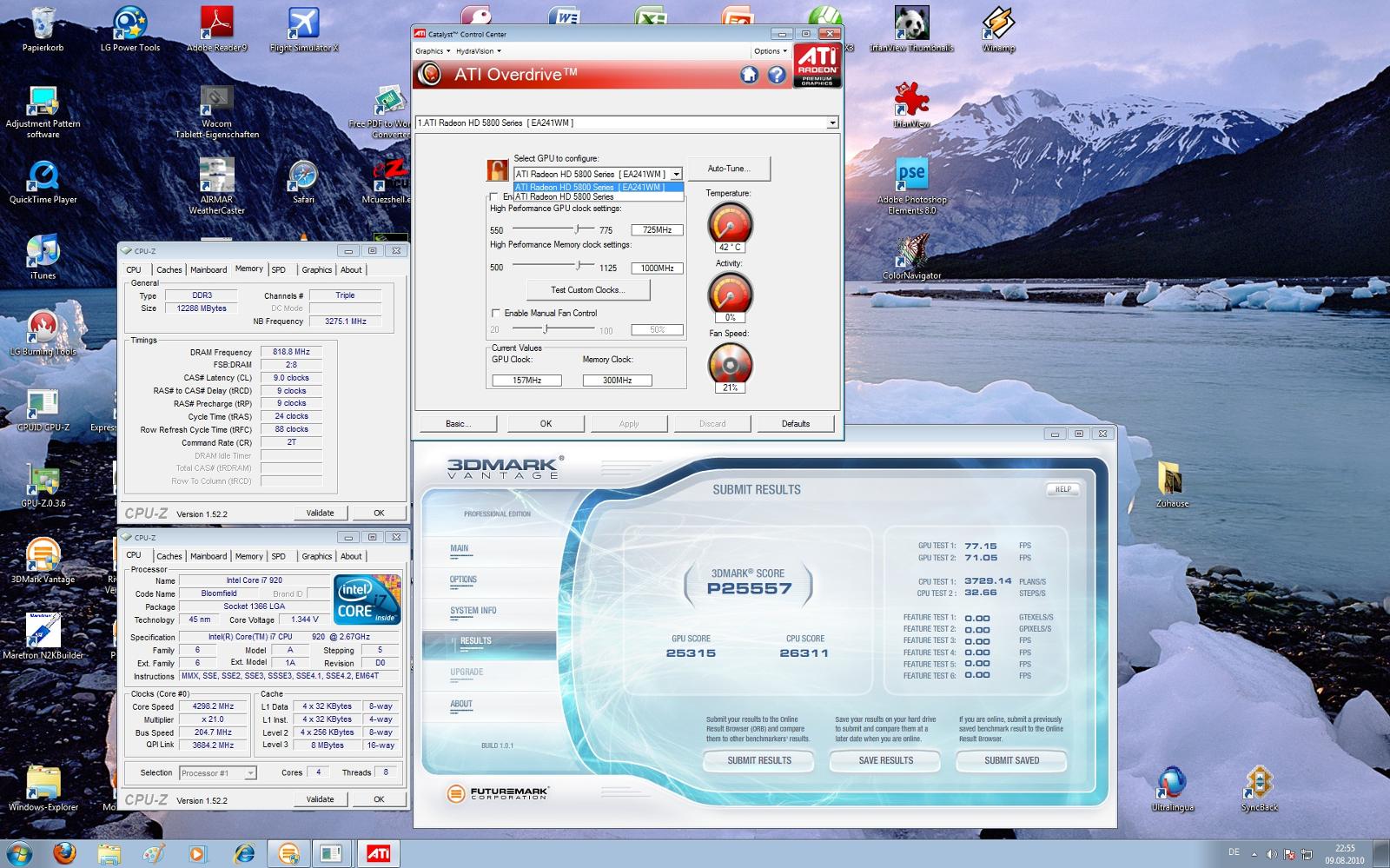Switch to Caches tab in Memory CPU-Z window
The width and height of the screenshot is (1390, 868).
(x=169, y=269)
